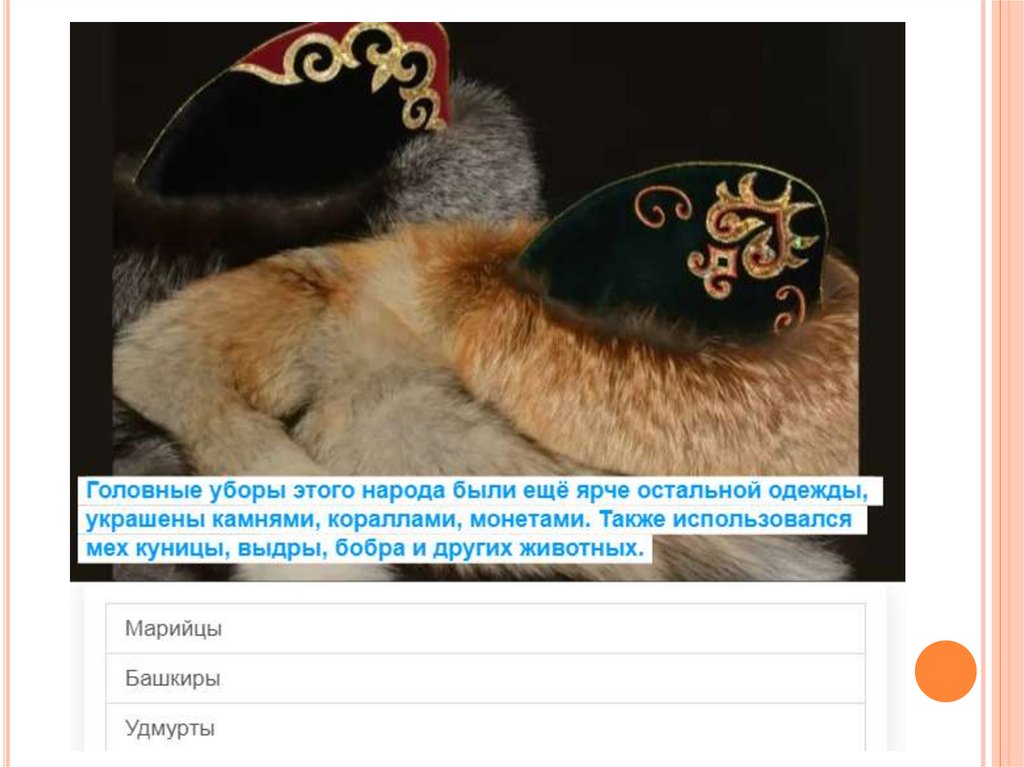
Task: Click the small pink spiral on the green hat
Action: (663, 206)
